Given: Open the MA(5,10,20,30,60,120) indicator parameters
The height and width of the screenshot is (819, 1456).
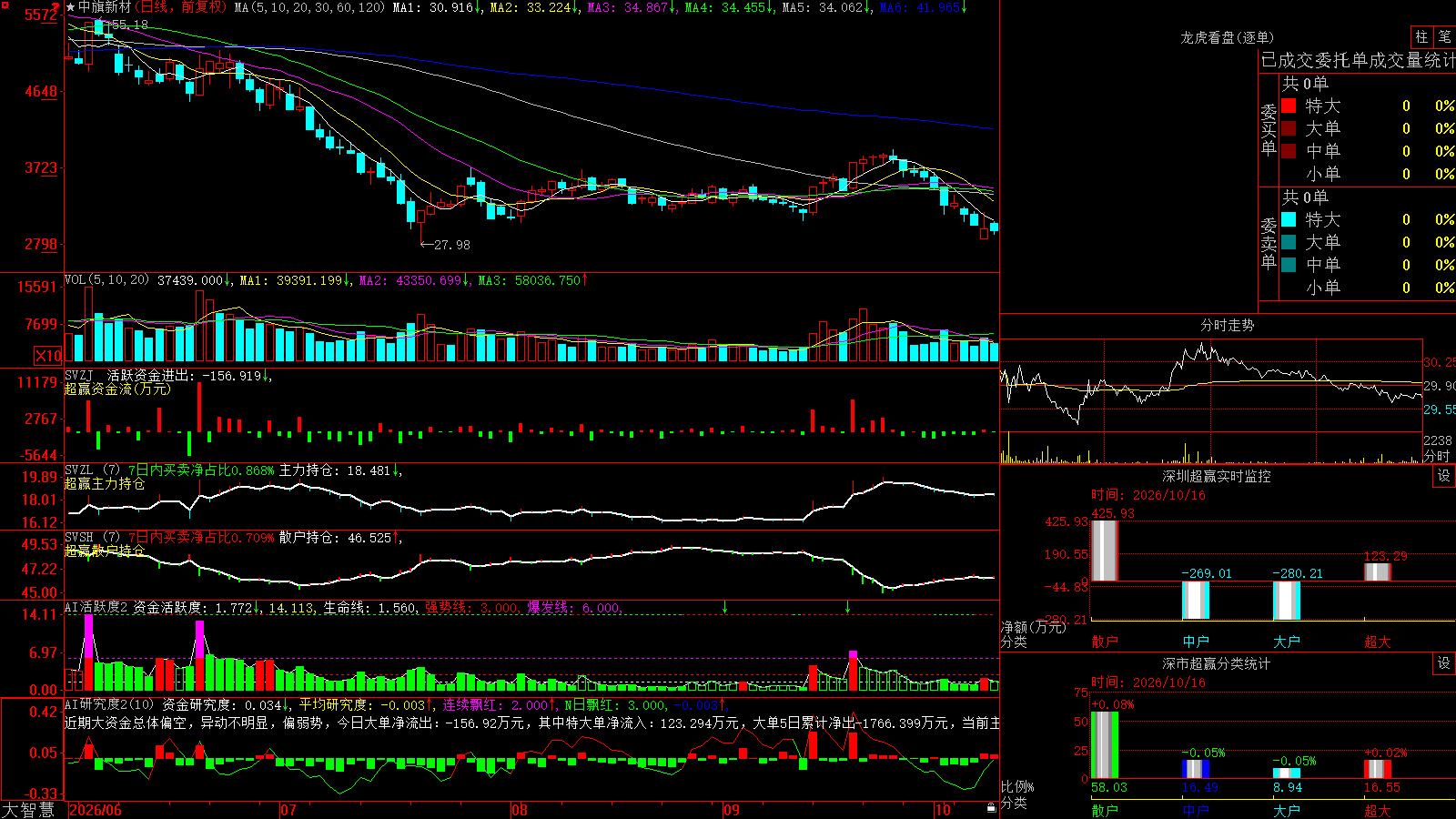Looking at the screenshot, I should [310, 7].
